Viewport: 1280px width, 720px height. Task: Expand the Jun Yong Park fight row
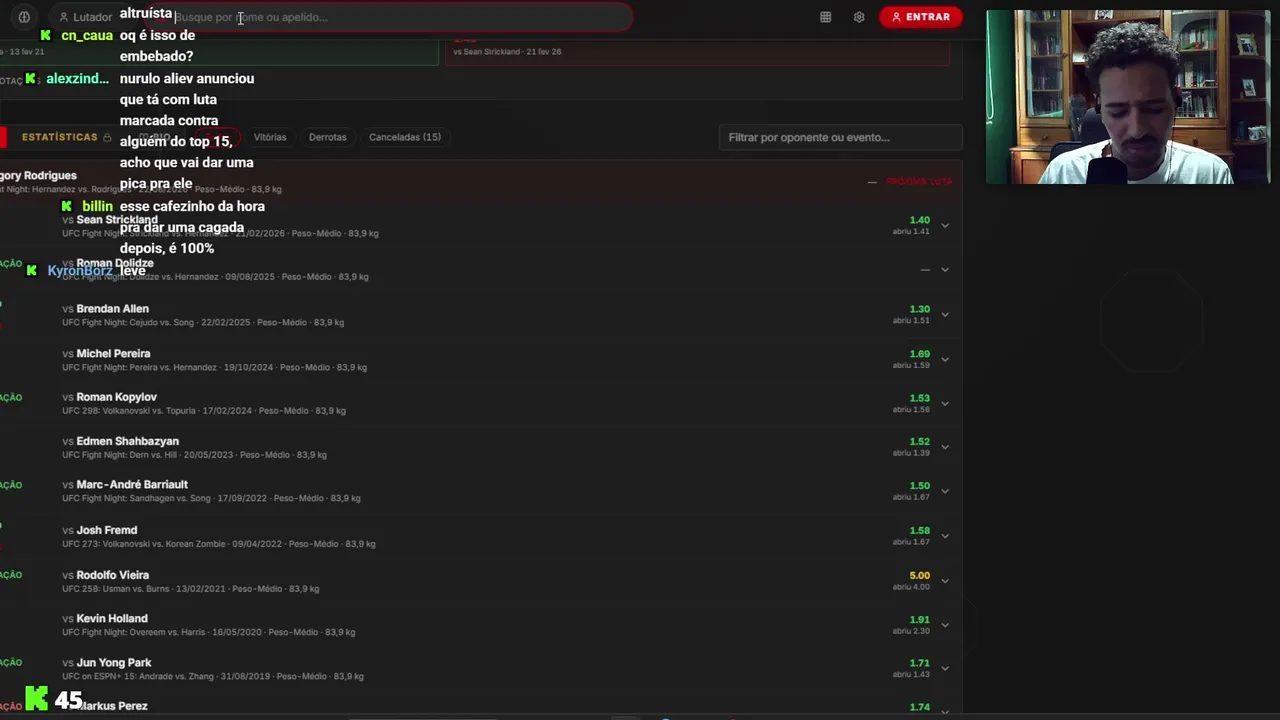[944, 668]
